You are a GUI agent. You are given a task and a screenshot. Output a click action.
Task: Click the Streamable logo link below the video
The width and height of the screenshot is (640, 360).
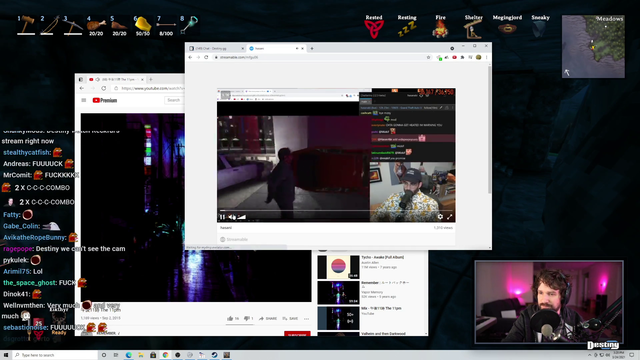(x=234, y=240)
